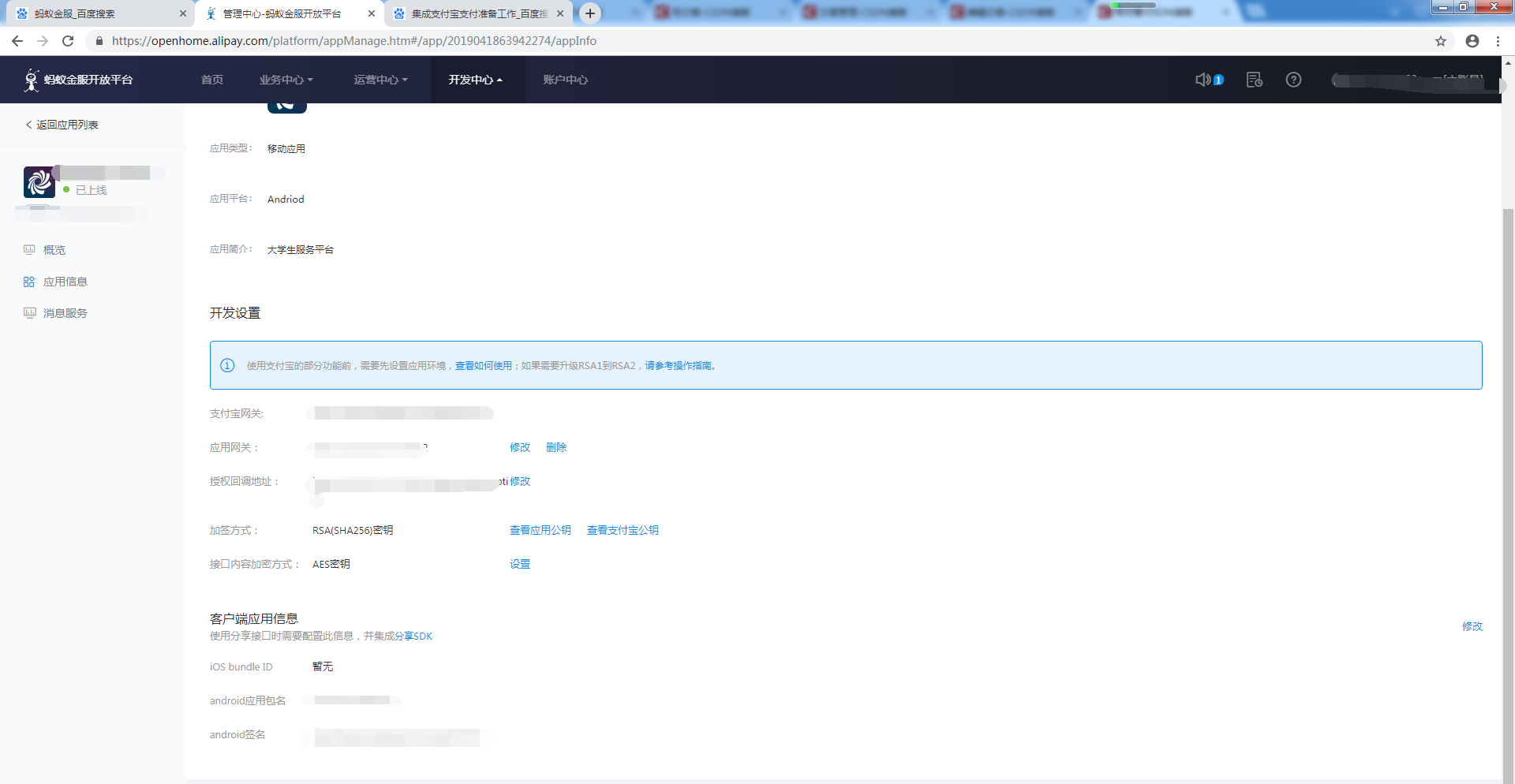Click 设置 for 接口内容加密方式
1515x784 pixels.
[x=520, y=564]
